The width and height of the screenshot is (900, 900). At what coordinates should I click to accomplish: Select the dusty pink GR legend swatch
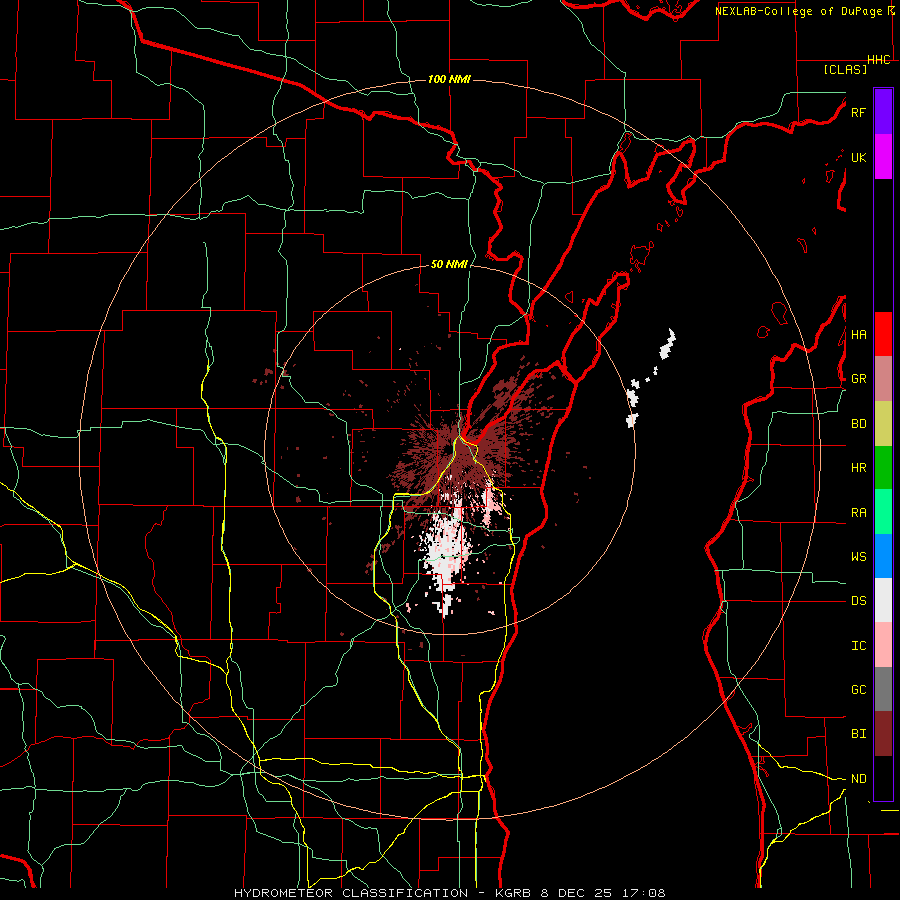coord(883,379)
